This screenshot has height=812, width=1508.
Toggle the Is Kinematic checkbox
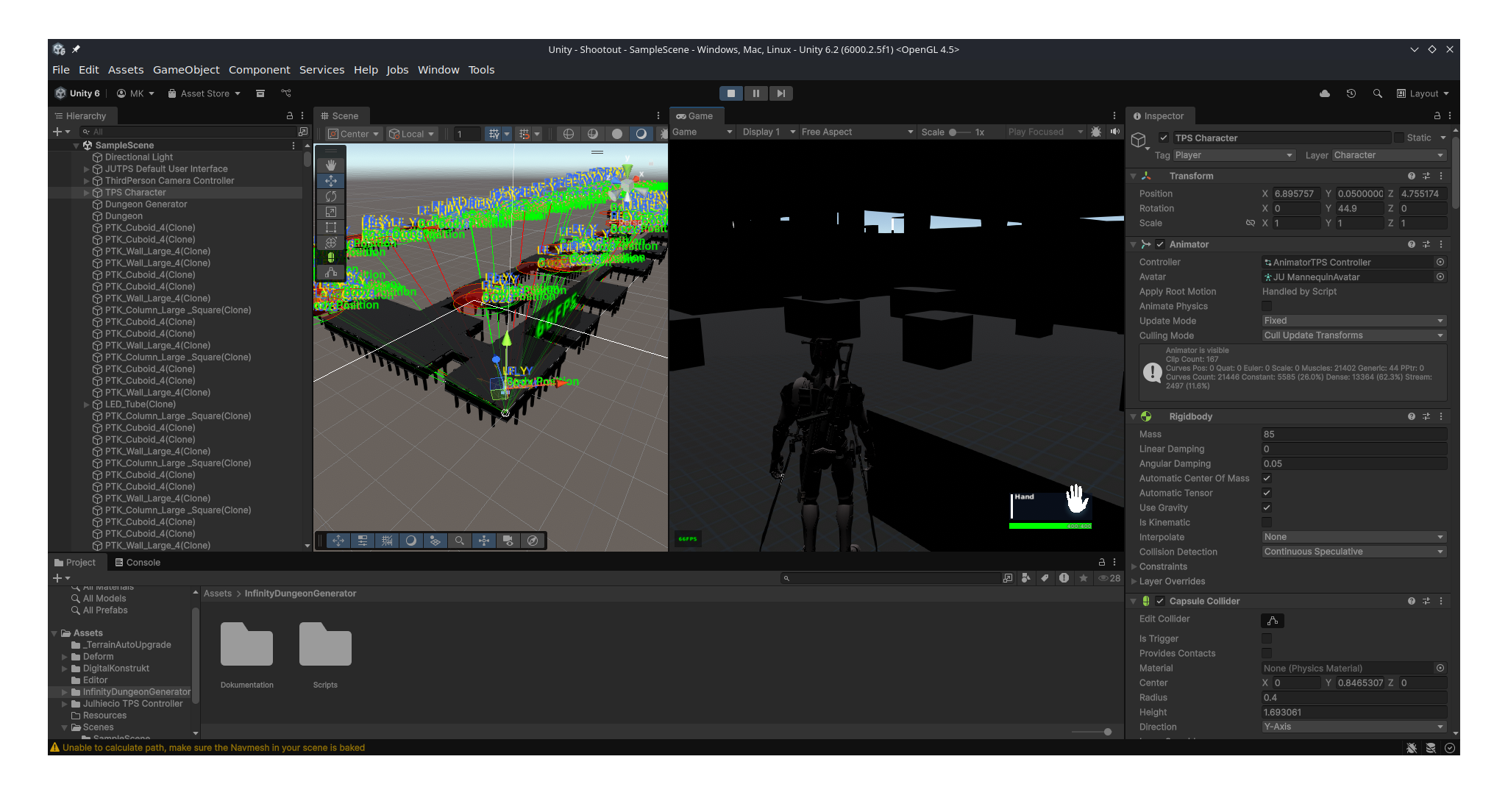(x=1267, y=522)
